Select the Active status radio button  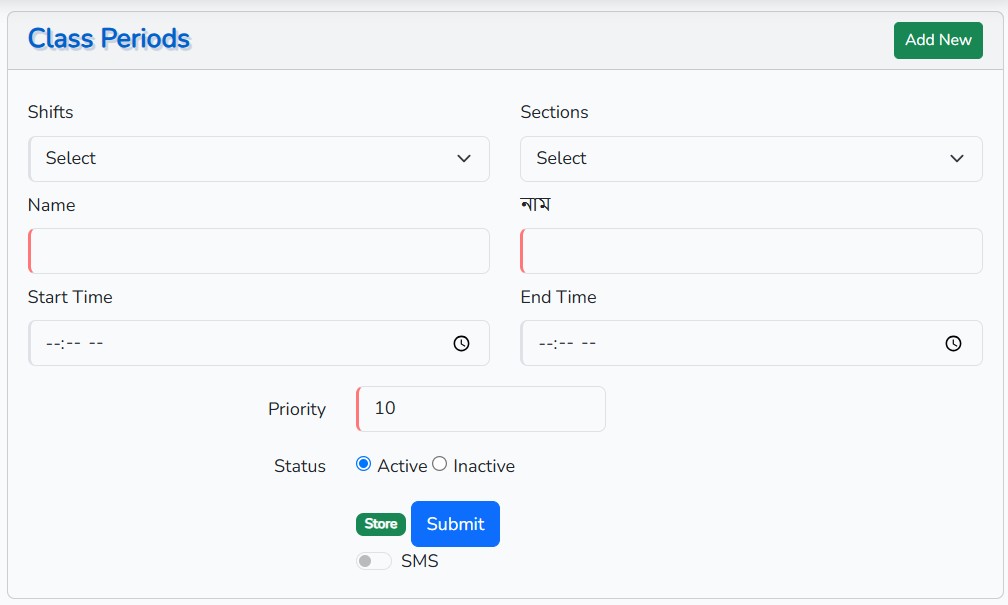[364, 464]
